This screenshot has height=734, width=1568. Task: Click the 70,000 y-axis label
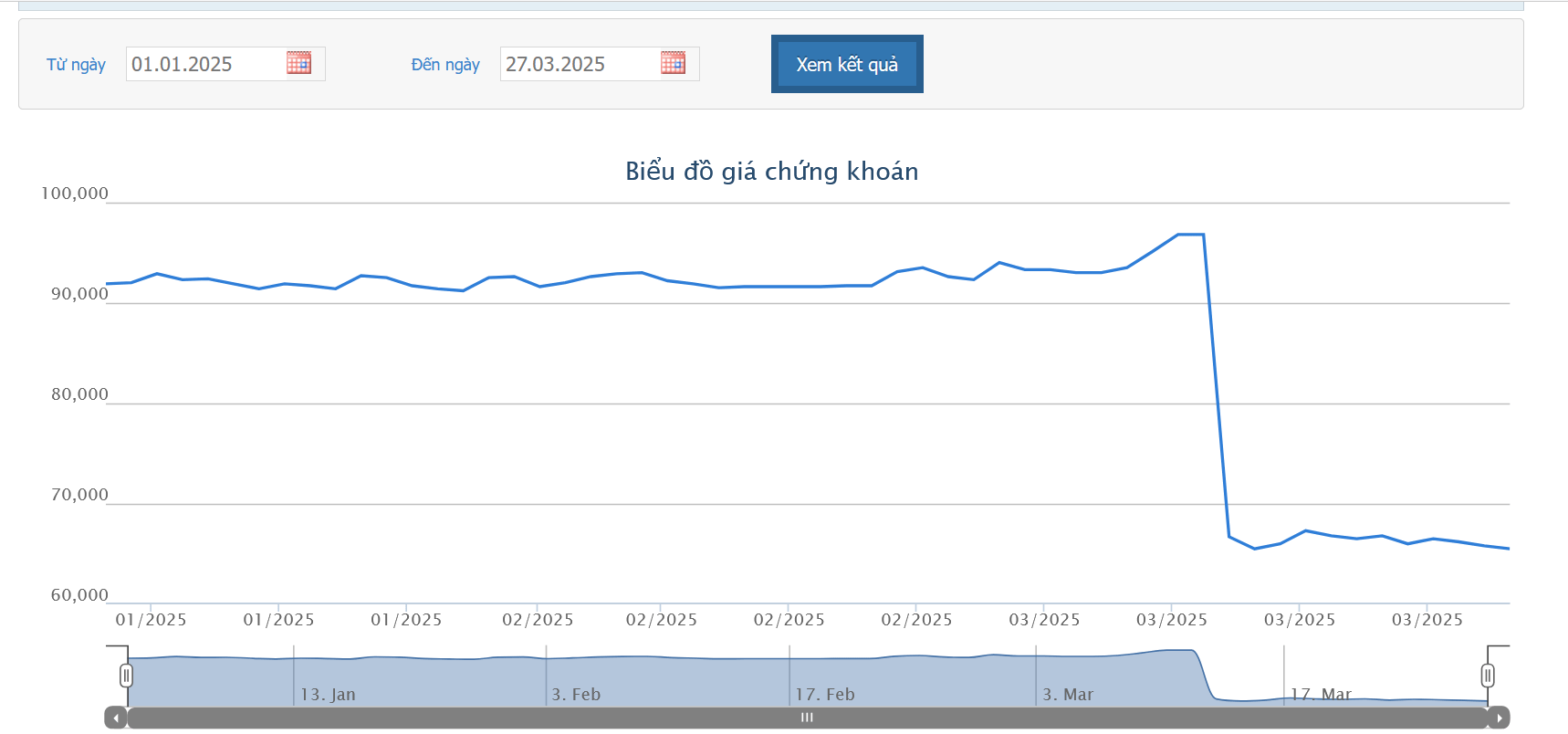(x=79, y=495)
